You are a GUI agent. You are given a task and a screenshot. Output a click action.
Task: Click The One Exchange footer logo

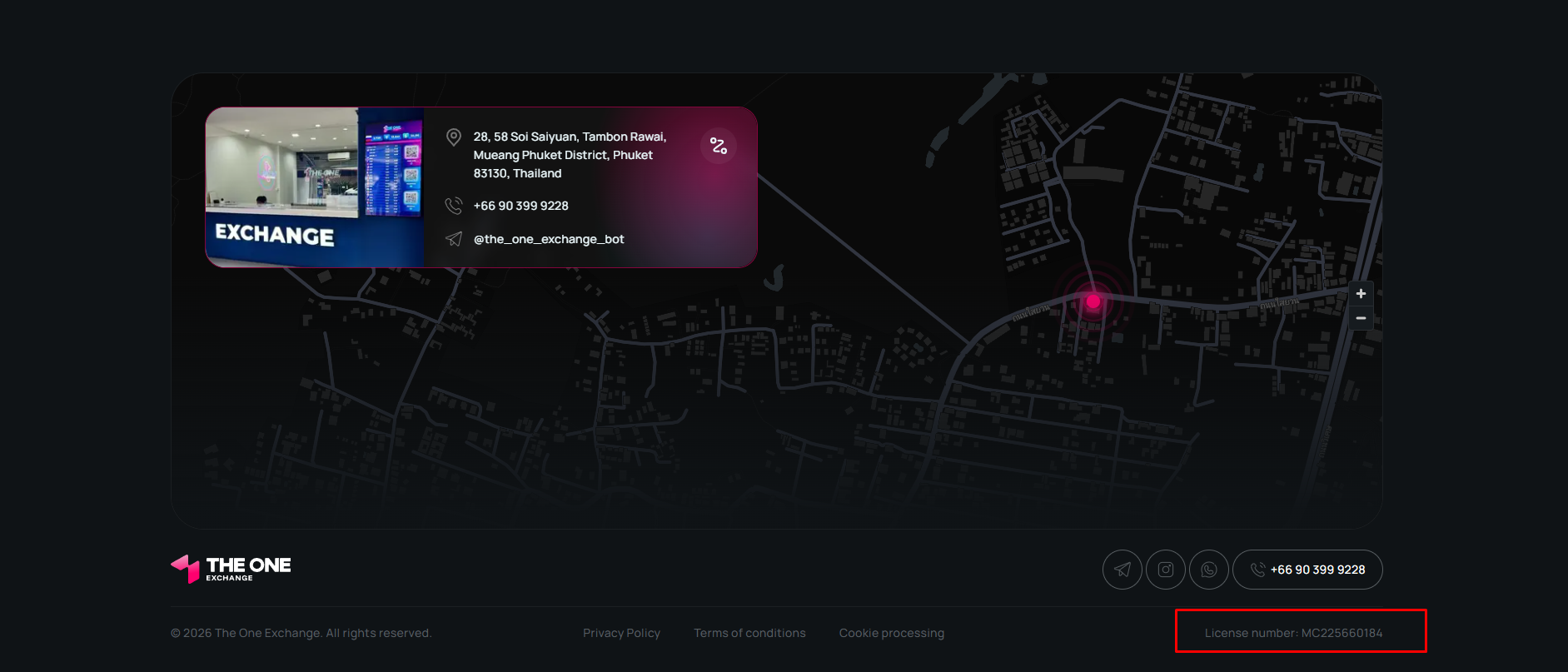point(231,569)
